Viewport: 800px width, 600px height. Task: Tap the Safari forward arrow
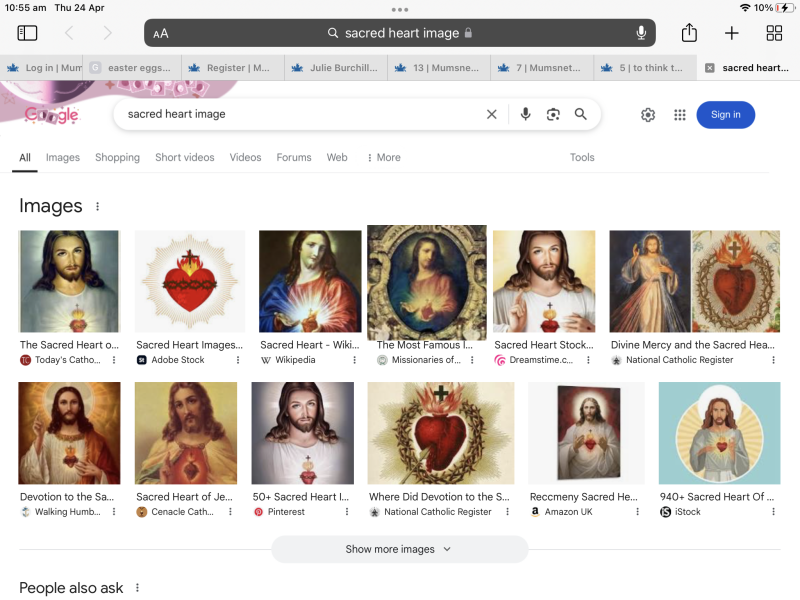point(107,33)
